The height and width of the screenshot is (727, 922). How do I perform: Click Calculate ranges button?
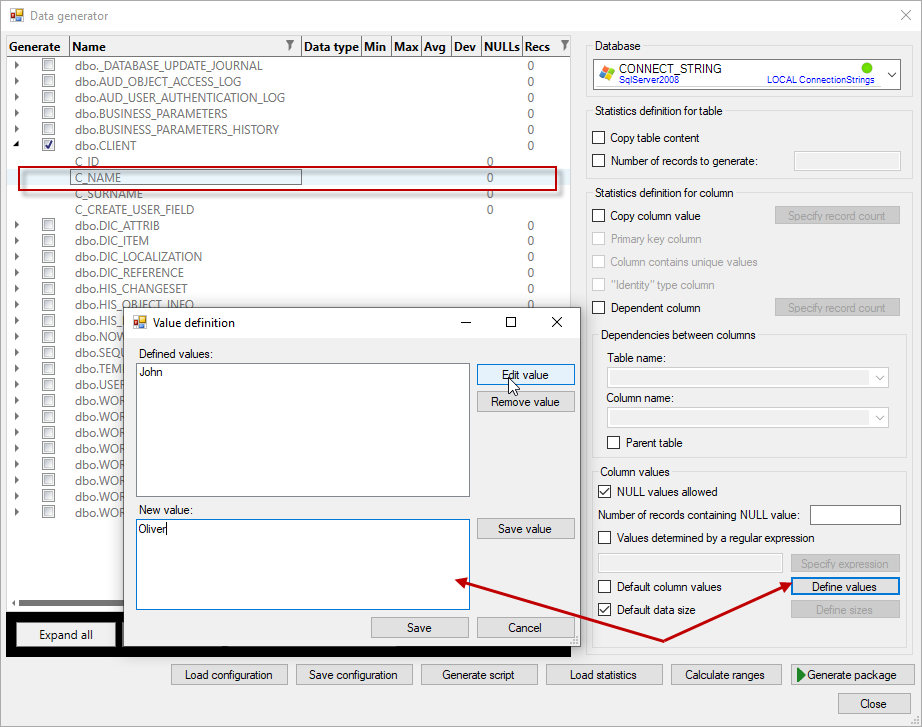pyautogui.click(x=726, y=675)
